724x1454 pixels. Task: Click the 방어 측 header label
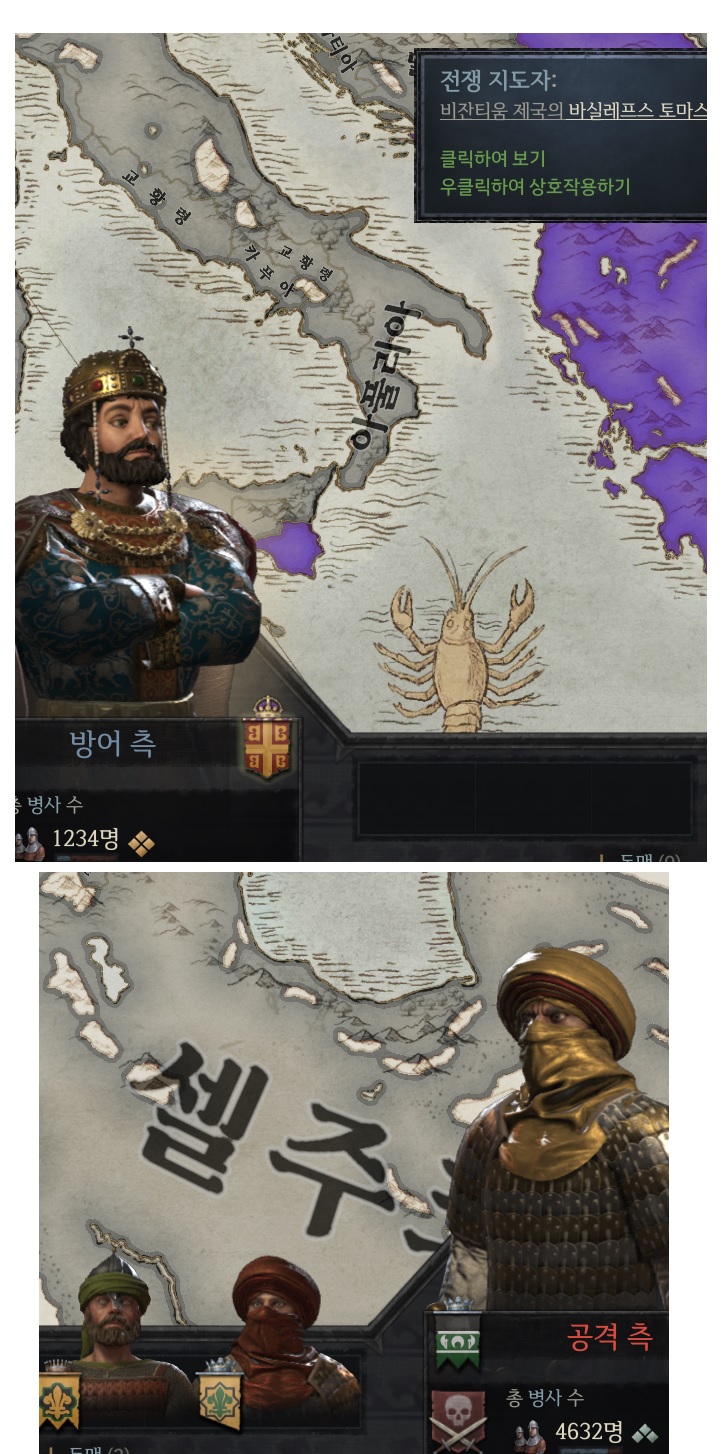pos(113,744)
